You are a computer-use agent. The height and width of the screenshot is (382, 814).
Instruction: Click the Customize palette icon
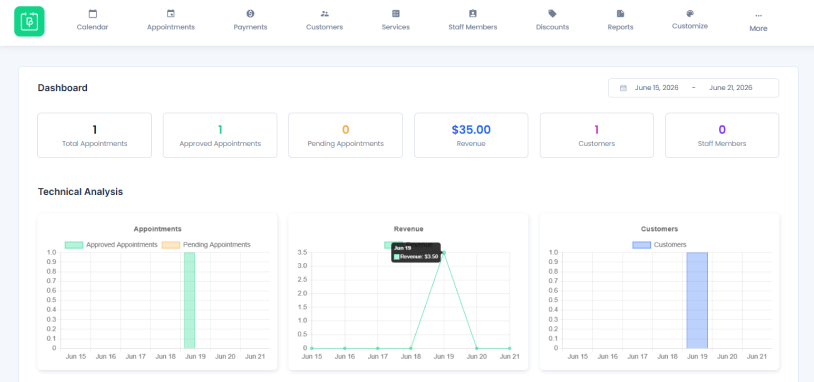(690, 13)
